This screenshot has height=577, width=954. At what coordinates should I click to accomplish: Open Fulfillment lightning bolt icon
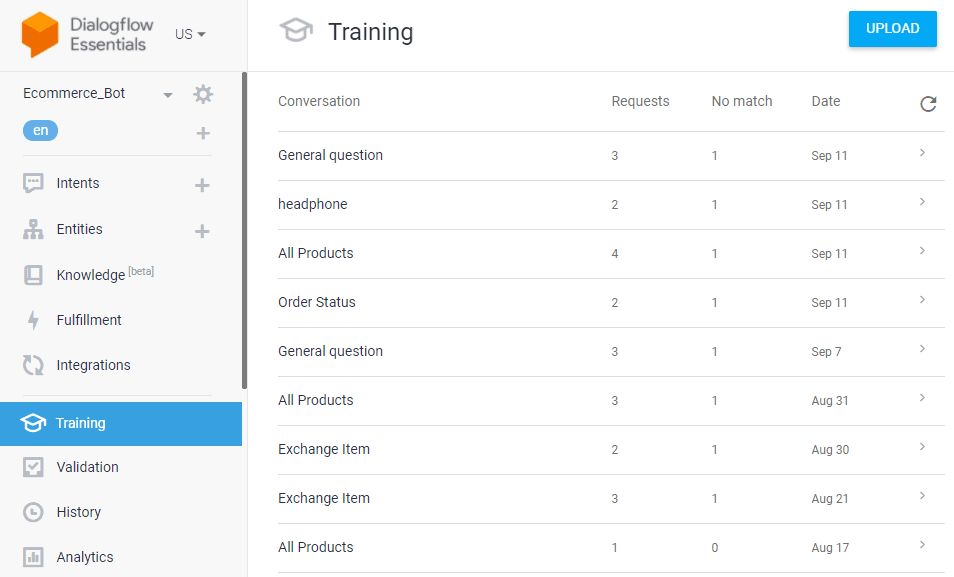click(x=33, y=320)
